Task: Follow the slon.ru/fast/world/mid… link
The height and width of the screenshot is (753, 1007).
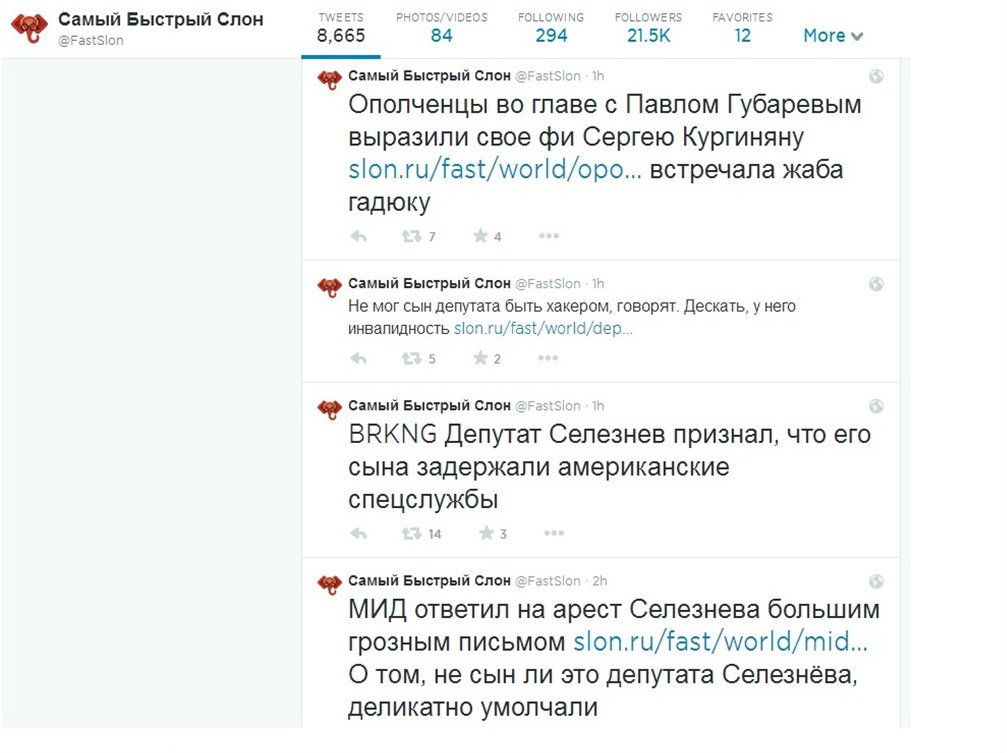Action: (720, 641)
